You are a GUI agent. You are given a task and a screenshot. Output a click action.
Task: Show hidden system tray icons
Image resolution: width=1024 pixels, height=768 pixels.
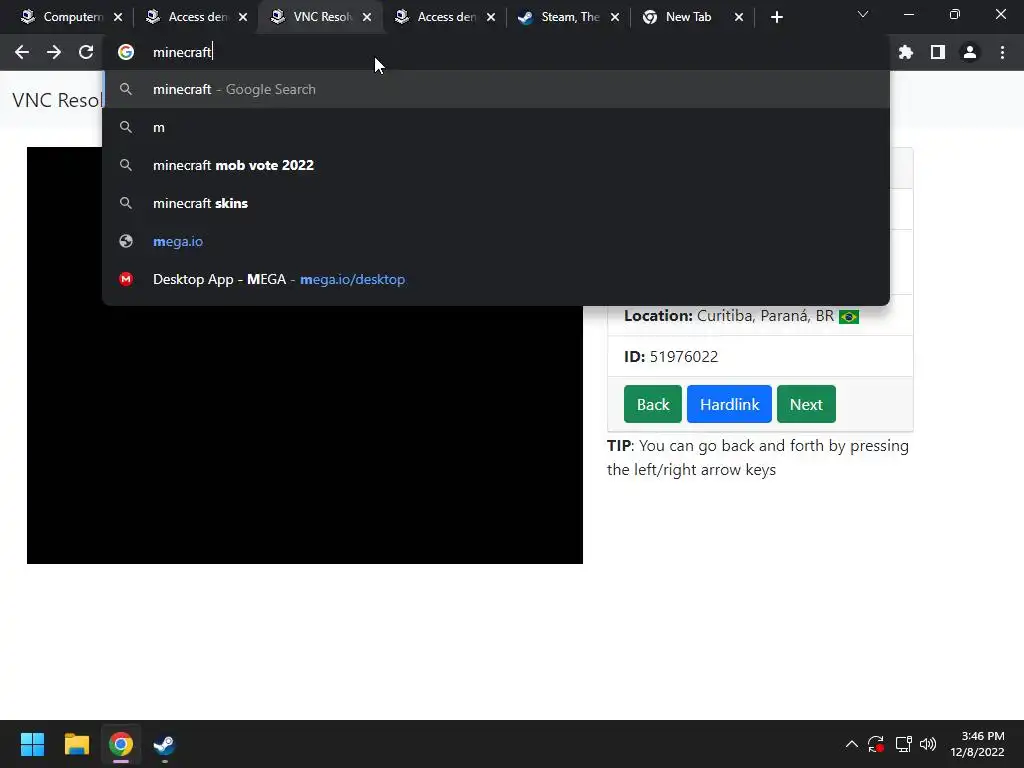pos(852,744)
